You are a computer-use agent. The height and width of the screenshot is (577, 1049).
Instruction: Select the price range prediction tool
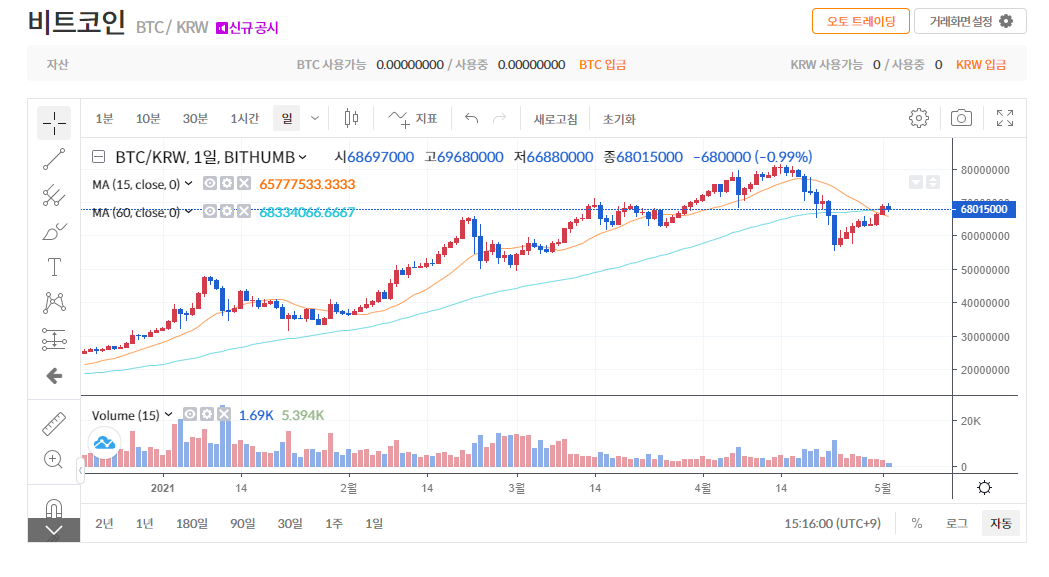[x=54, y=339]
